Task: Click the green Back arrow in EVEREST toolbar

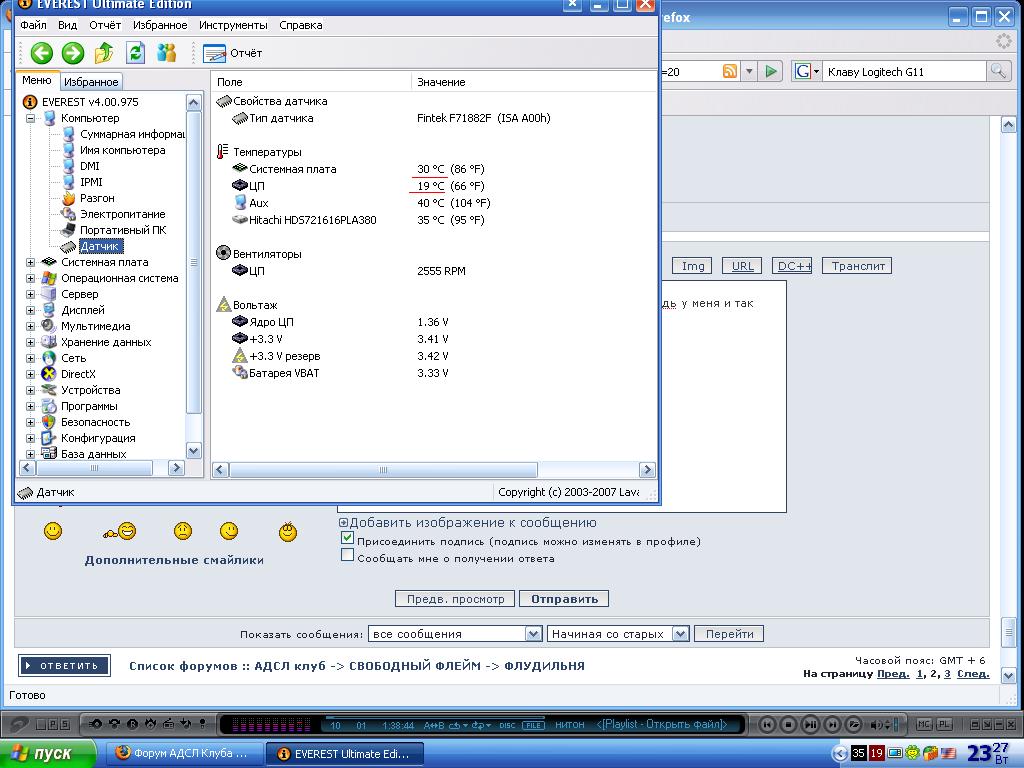Action: (x=42, y=53)
